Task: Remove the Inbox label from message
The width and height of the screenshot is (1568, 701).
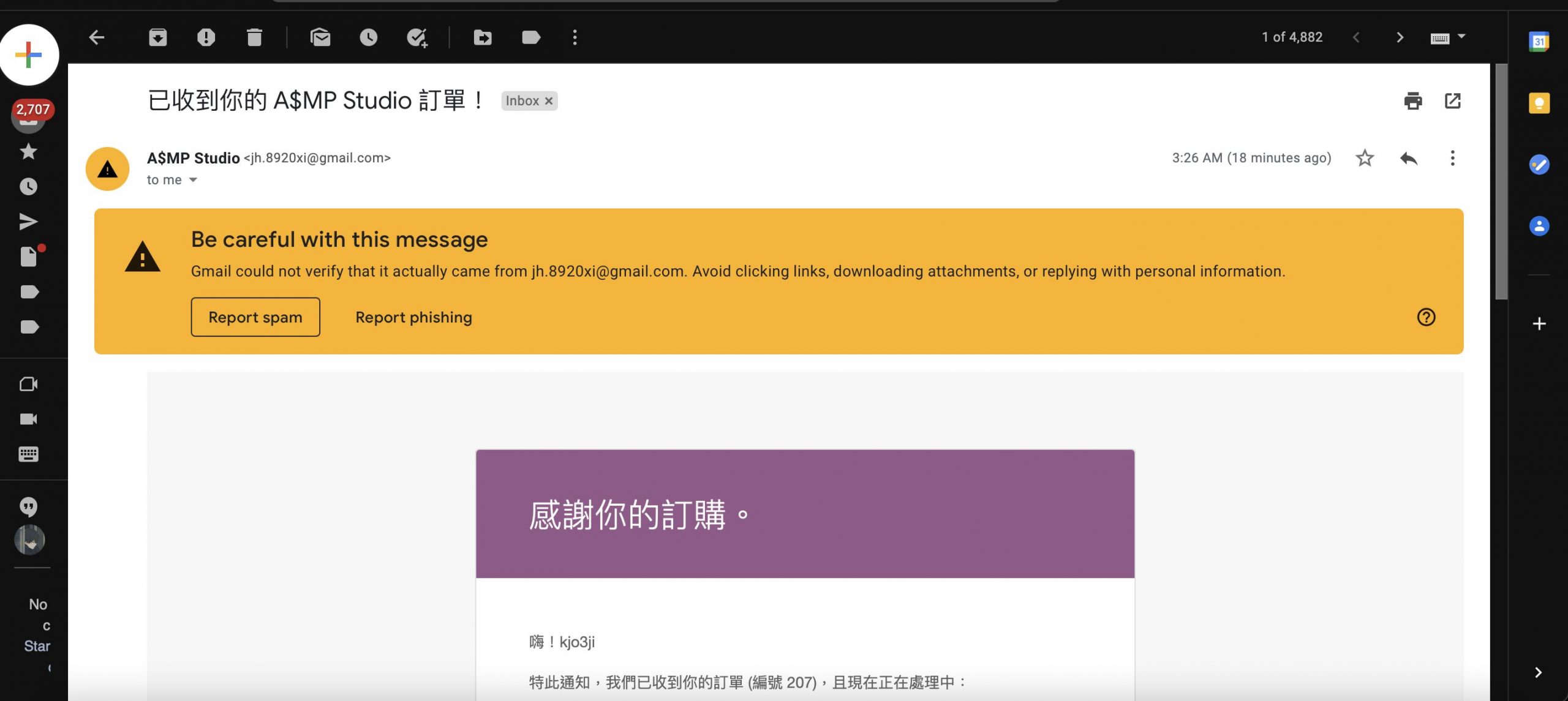Action: click(x=549, y=101)
